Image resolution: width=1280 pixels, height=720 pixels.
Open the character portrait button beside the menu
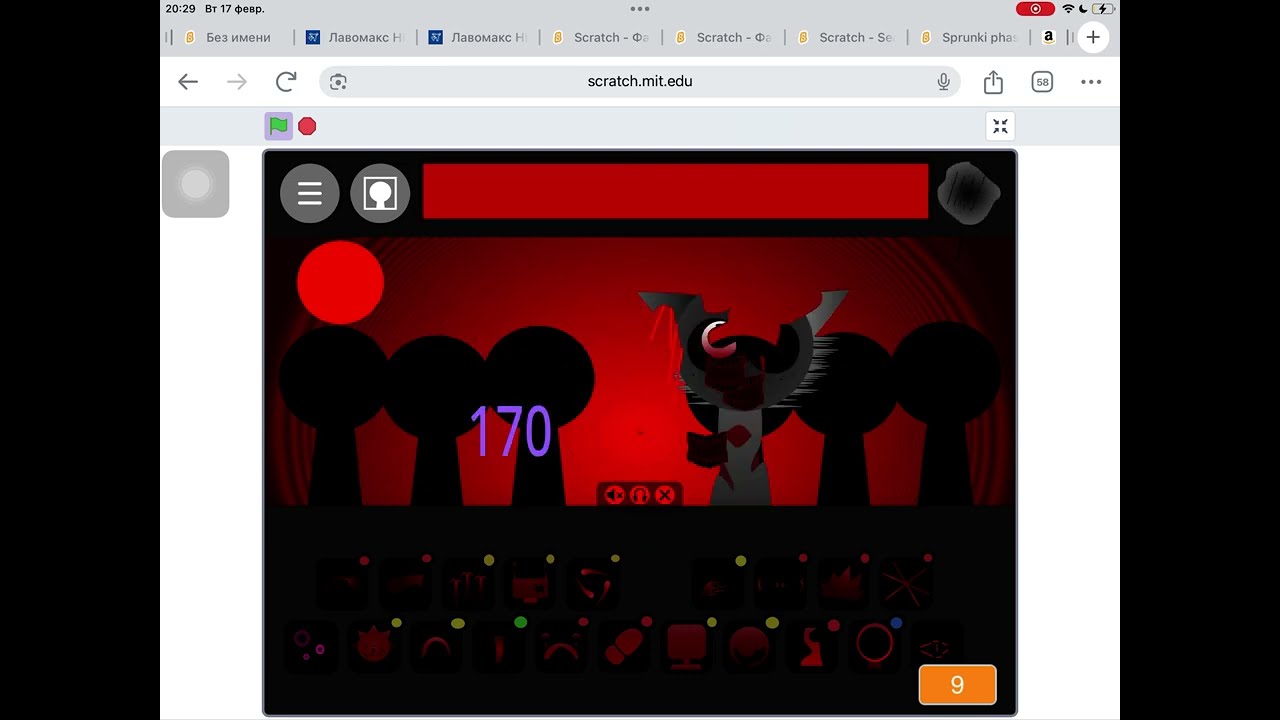pos(380,193)
